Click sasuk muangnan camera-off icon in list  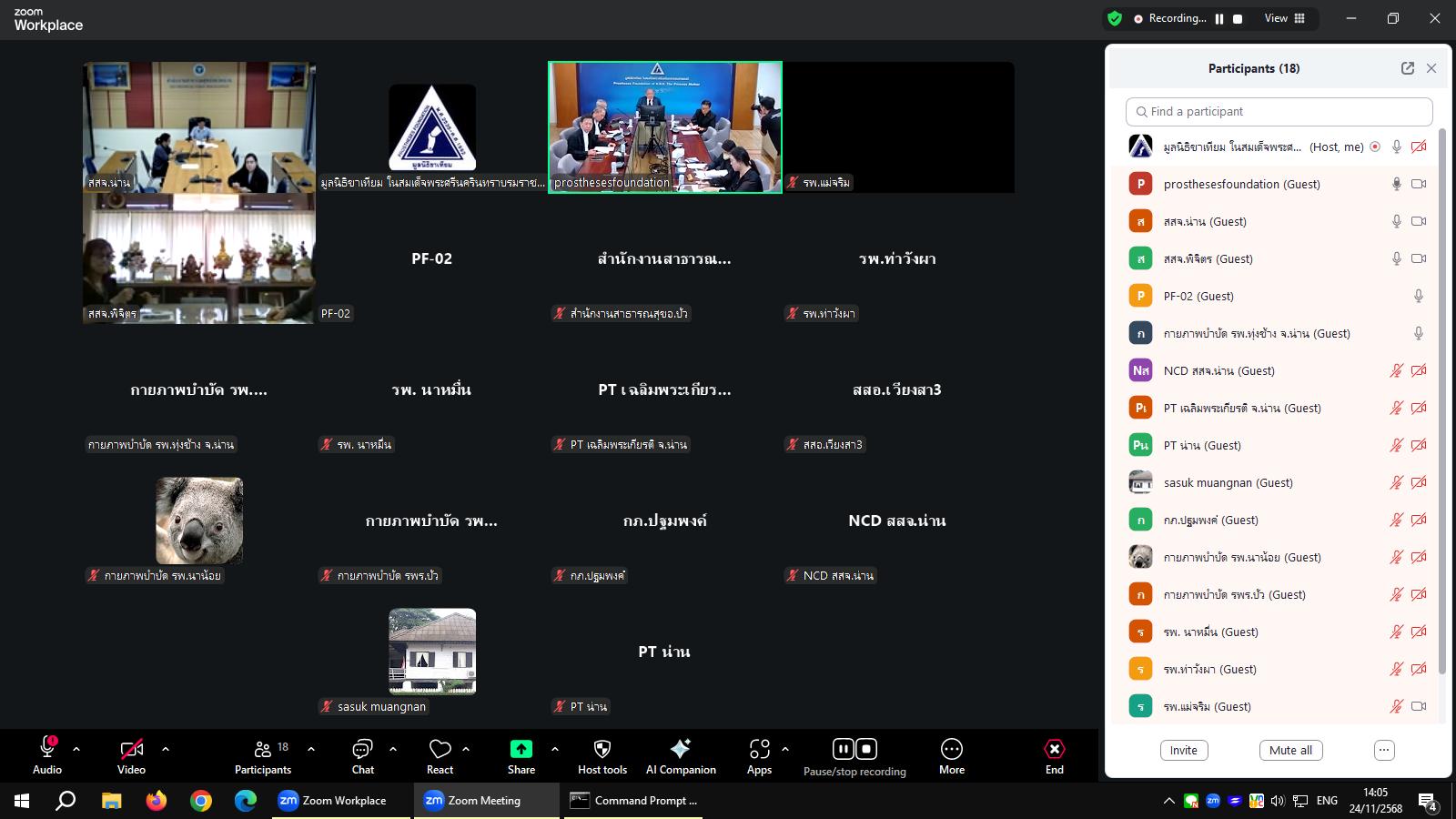(x=1419, y=482)
